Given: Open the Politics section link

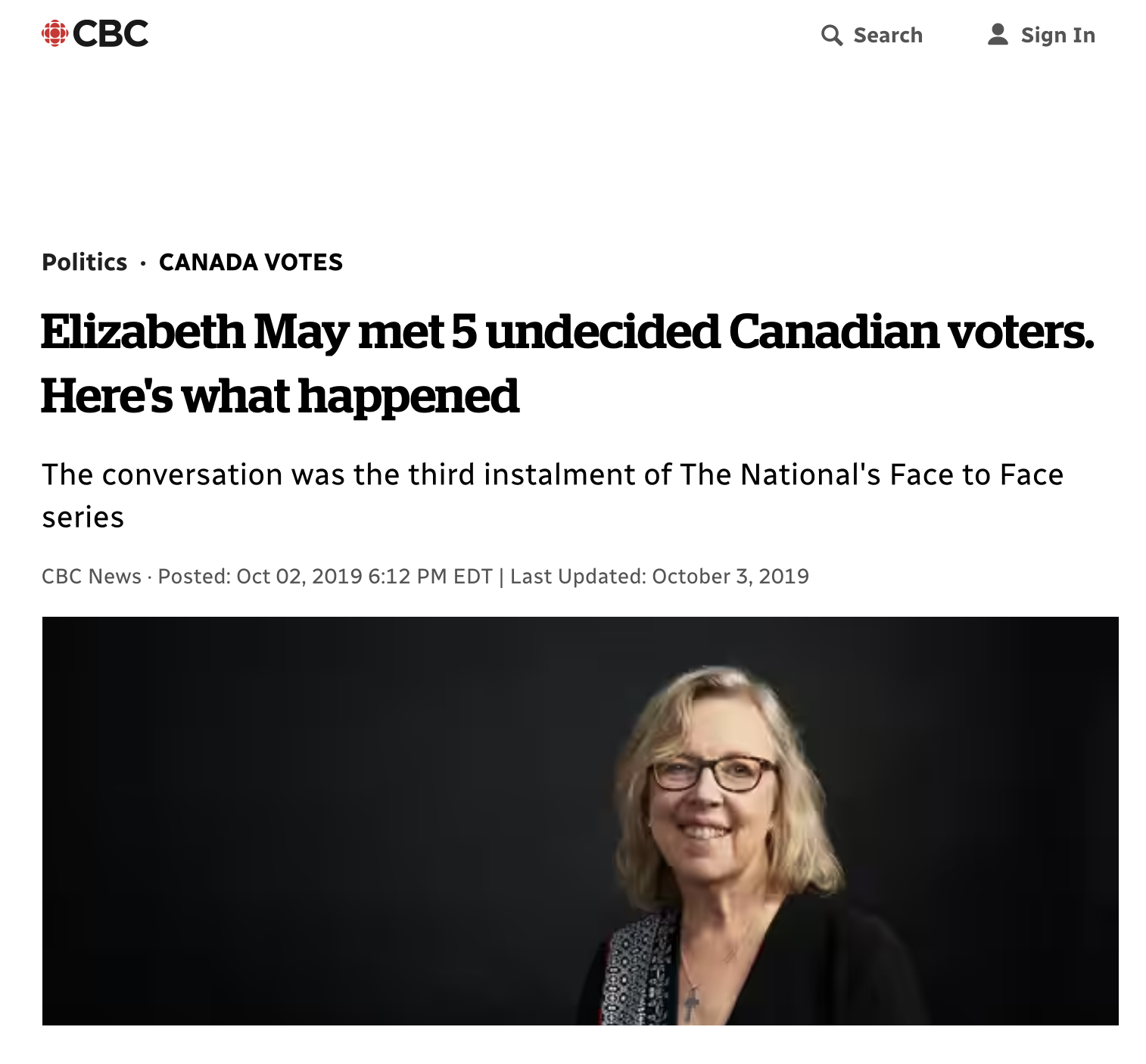Looking at the screenshot, I should [x=84, y=262].
